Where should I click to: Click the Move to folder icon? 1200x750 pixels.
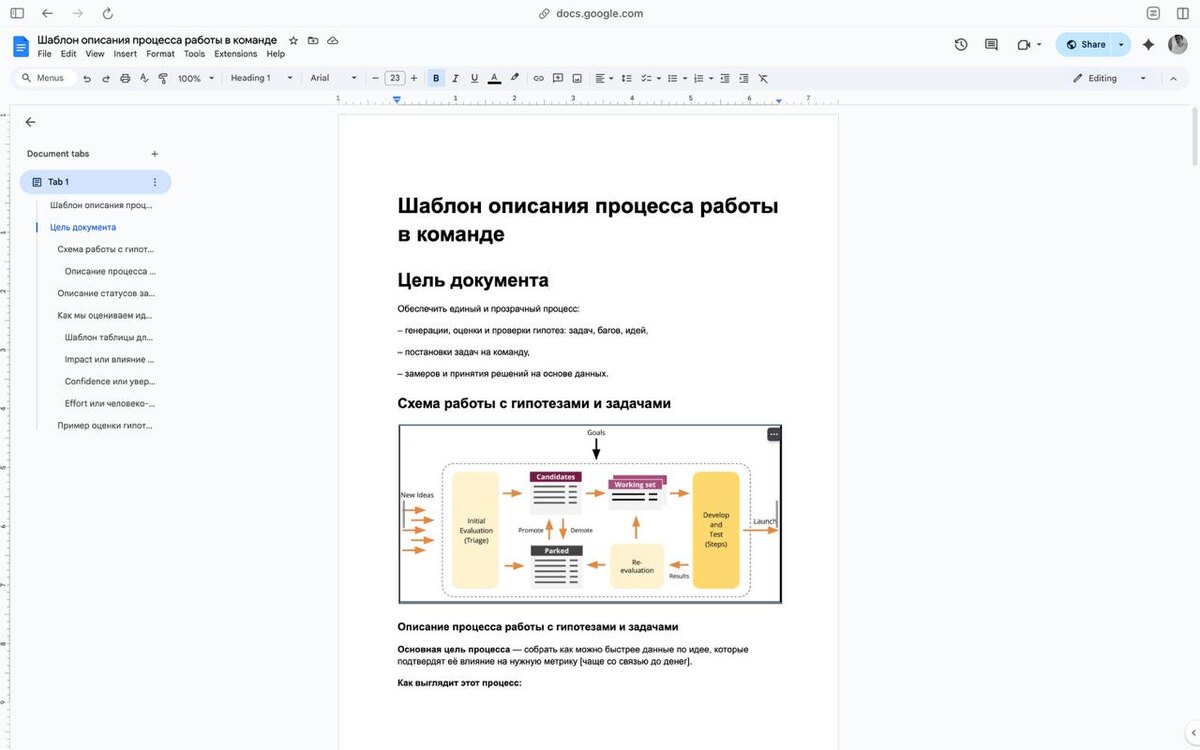(313, 40)
